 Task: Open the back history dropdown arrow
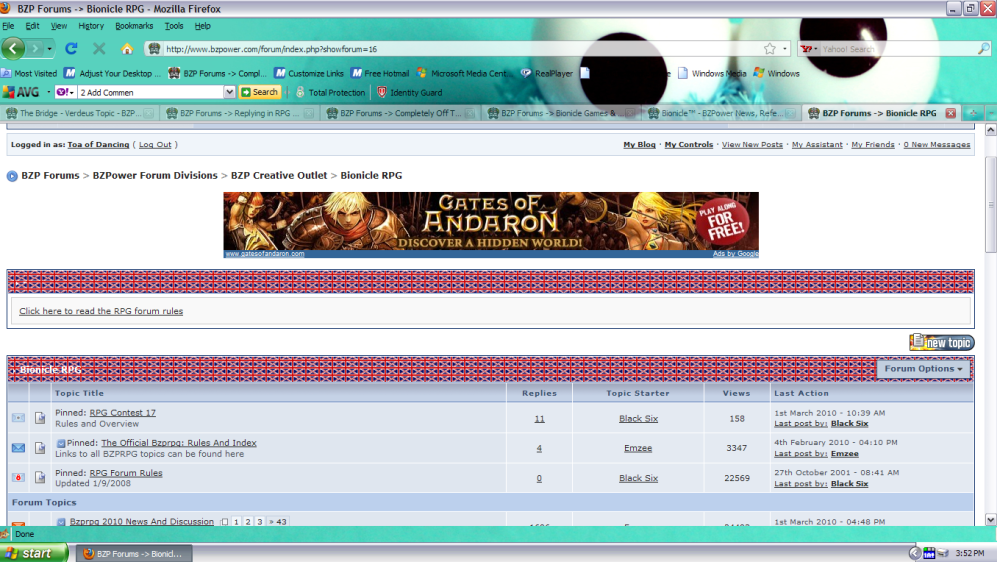pyautogui.click(x=50, y=48)
